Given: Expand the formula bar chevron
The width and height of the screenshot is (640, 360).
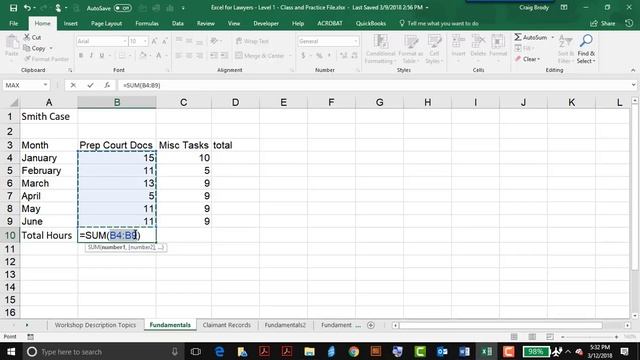Looking at the screenshot, I should pyautogui.click(x=633, y=85).
